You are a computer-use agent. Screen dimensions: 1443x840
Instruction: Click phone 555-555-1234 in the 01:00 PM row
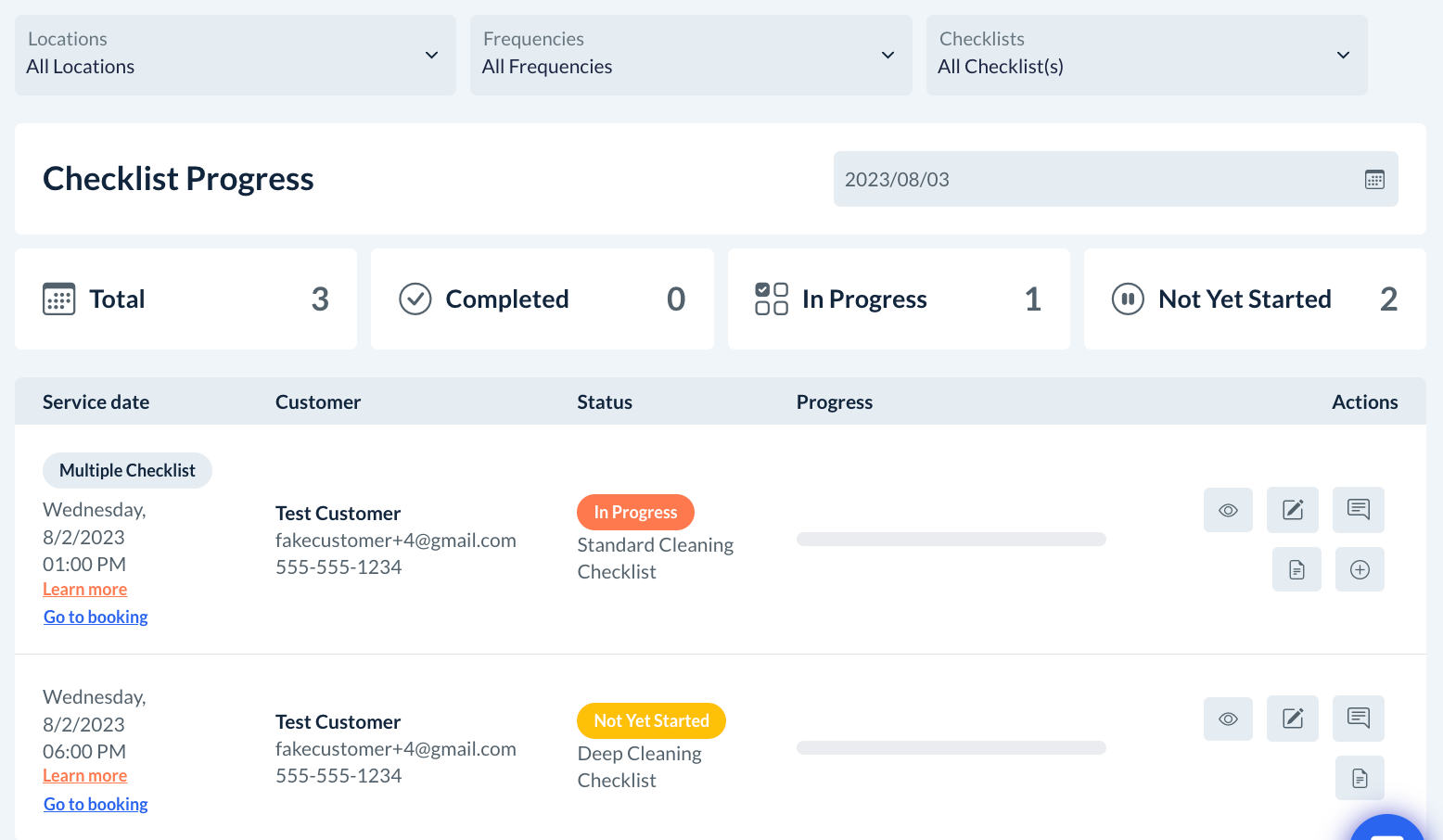[x=338, y=567]
